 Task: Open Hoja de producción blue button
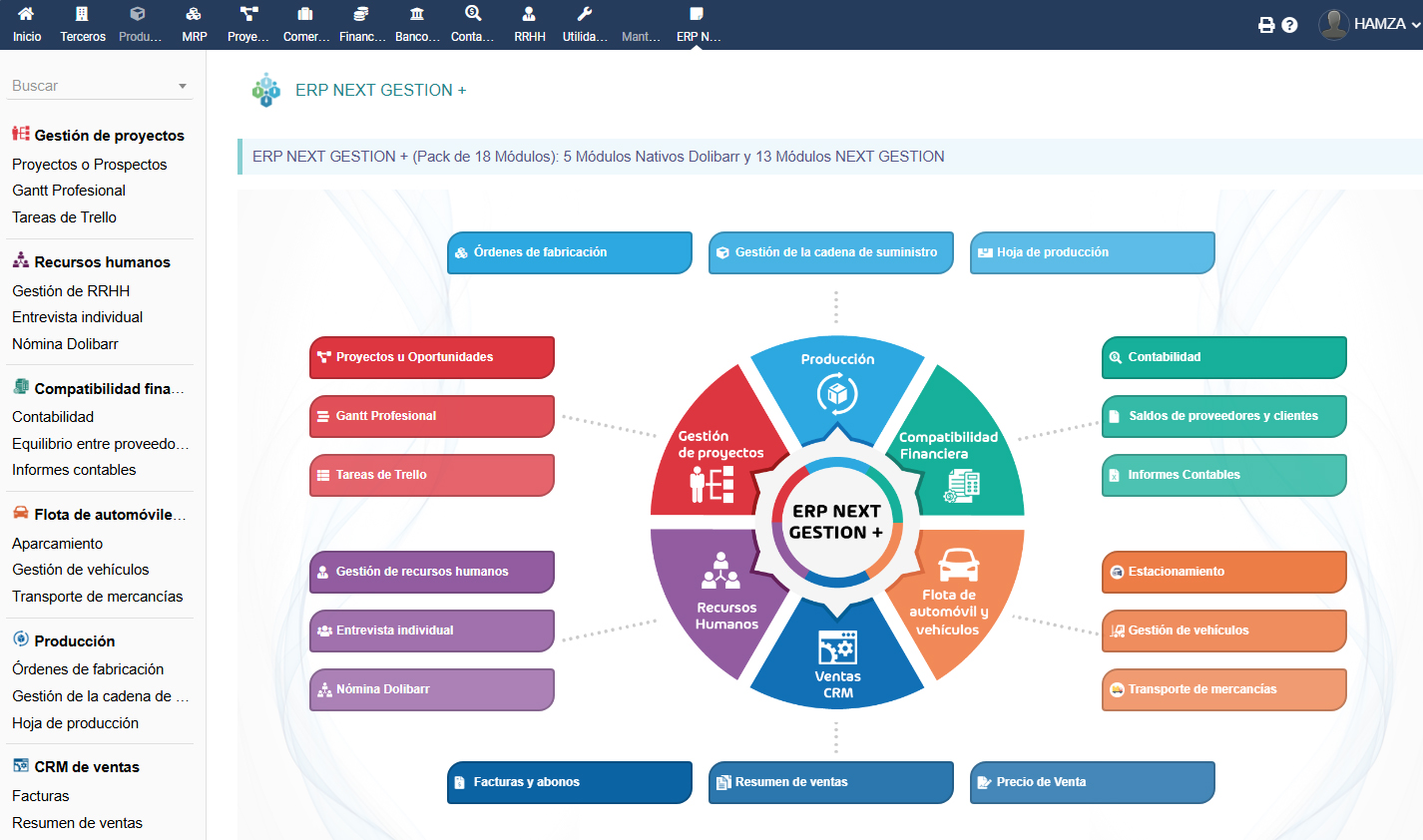(1093, 252)
